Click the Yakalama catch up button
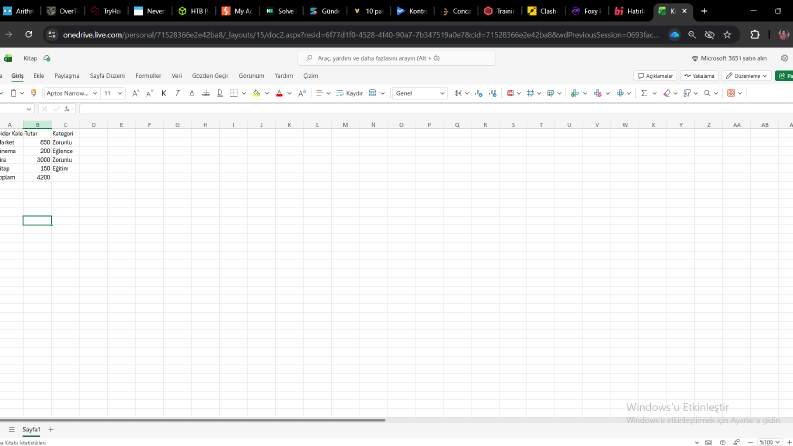This screenshot has width=793, height=446. coord(699,76)
